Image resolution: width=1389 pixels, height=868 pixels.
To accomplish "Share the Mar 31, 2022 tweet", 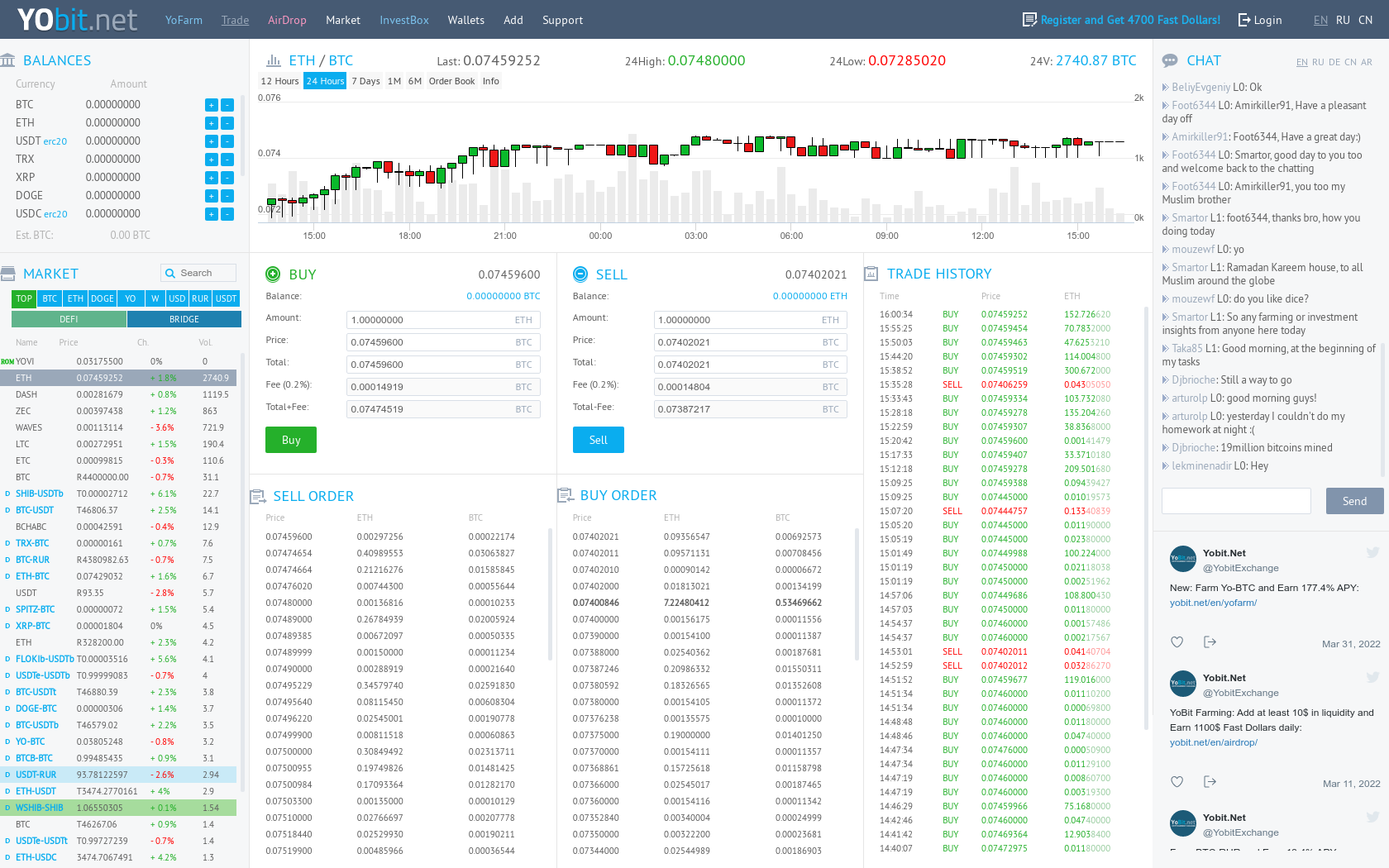I will [x=1210, y=641].
